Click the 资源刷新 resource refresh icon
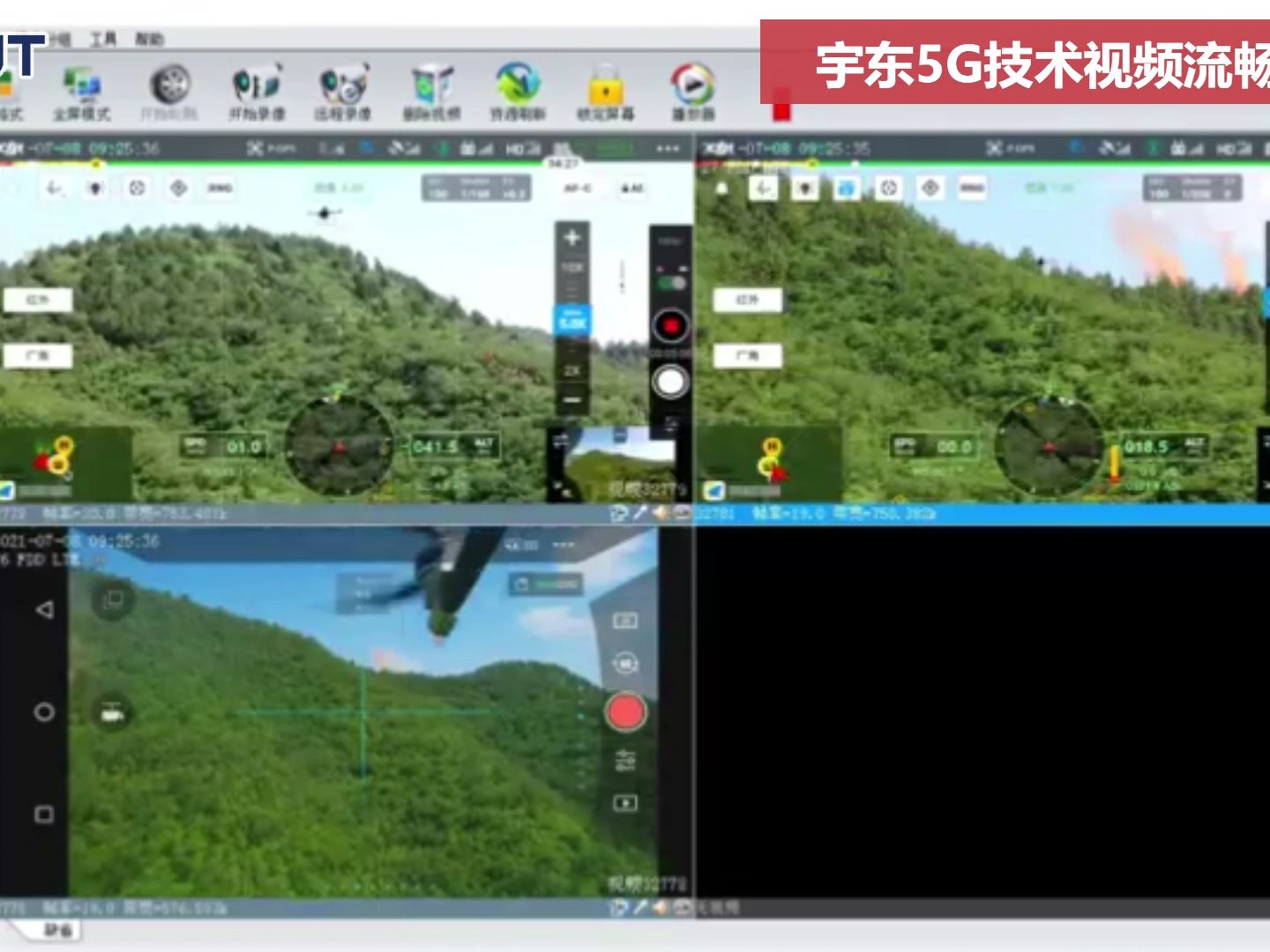 (x=512, y=84)
